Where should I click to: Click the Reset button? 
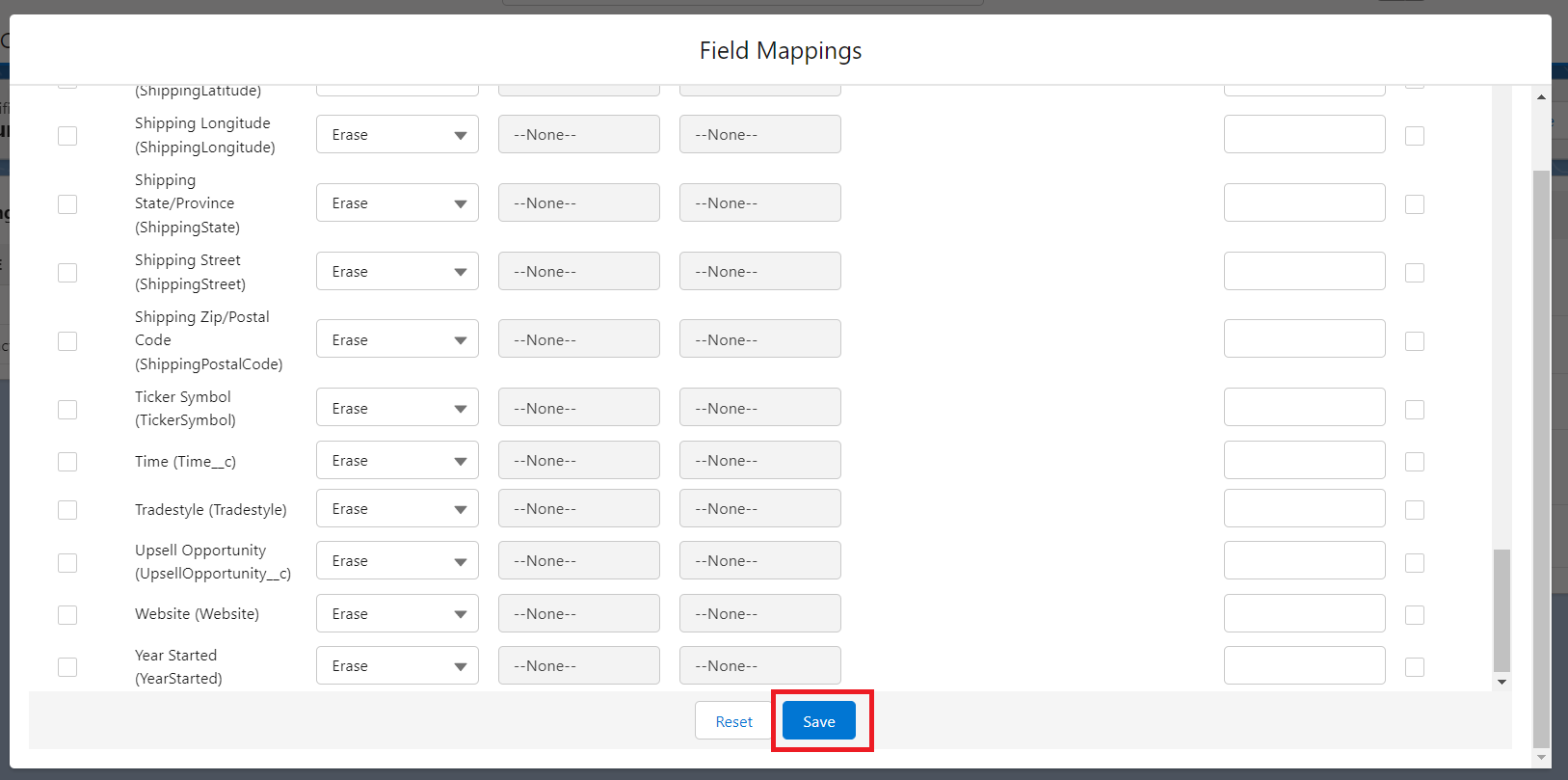(733, 721)
